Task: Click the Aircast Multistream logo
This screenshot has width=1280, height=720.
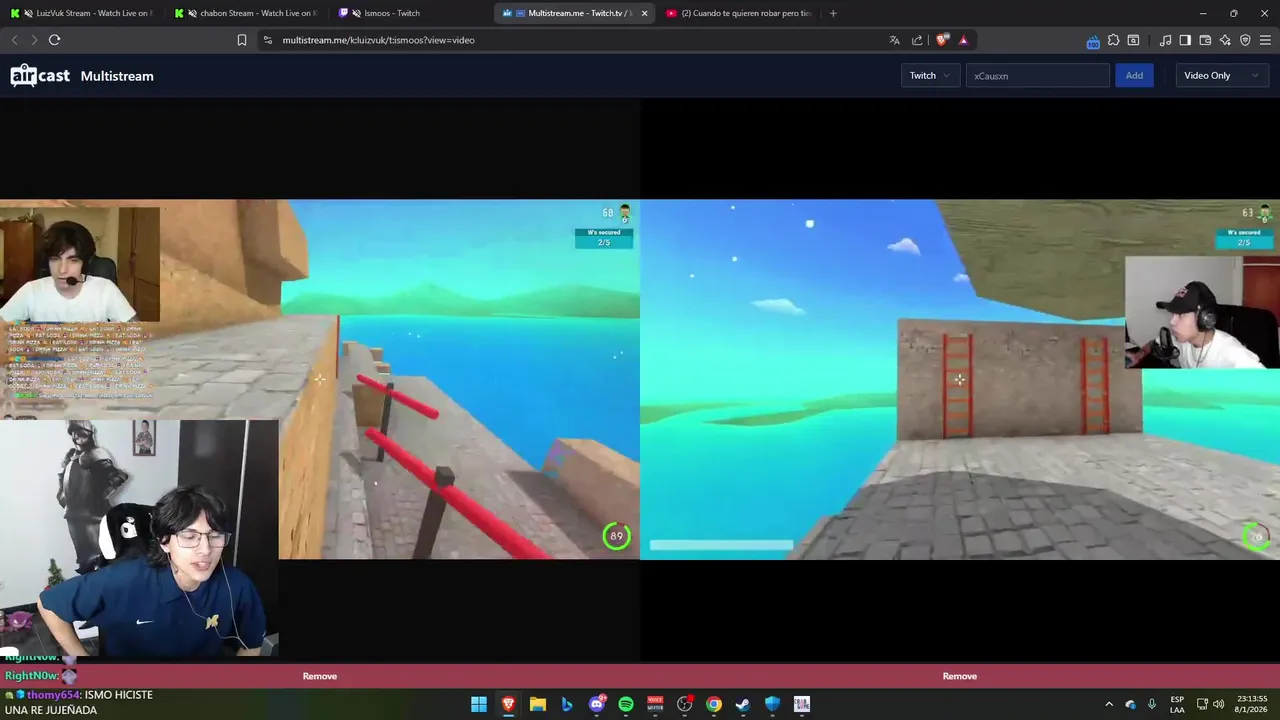Action: pos(82,76)
